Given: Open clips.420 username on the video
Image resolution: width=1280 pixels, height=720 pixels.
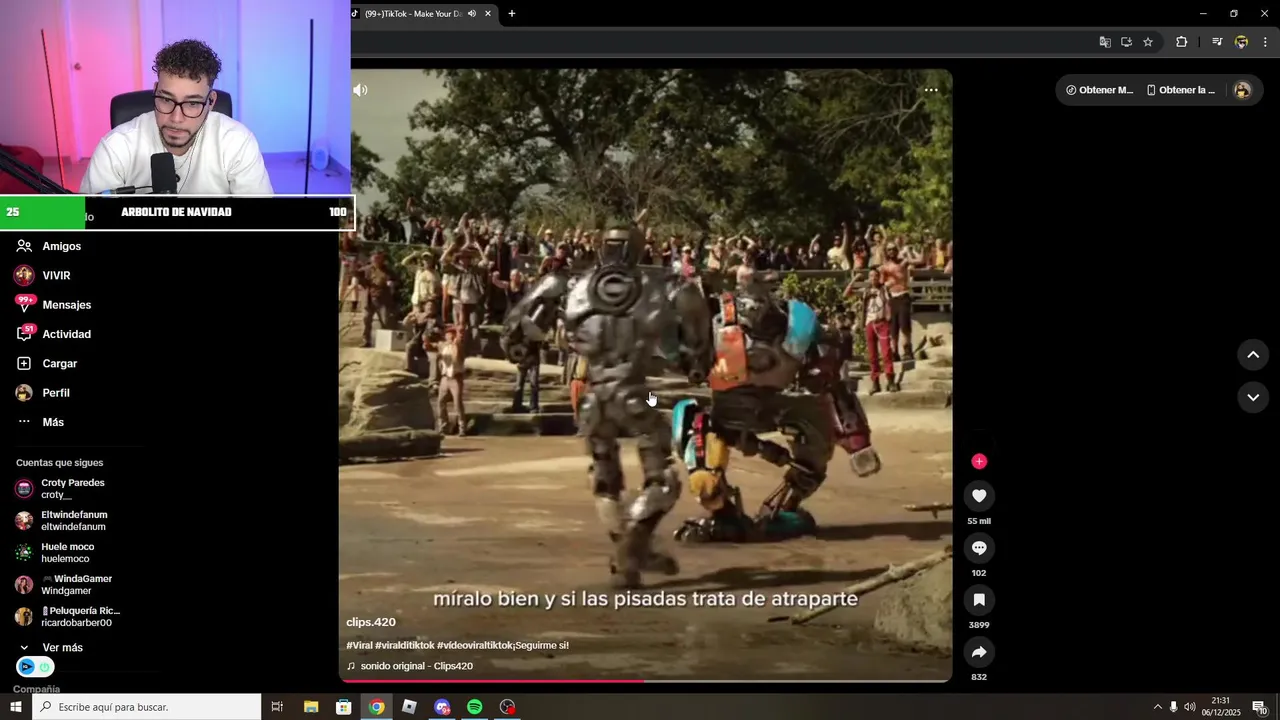Looking at the screenshot, I should [371, 622].
